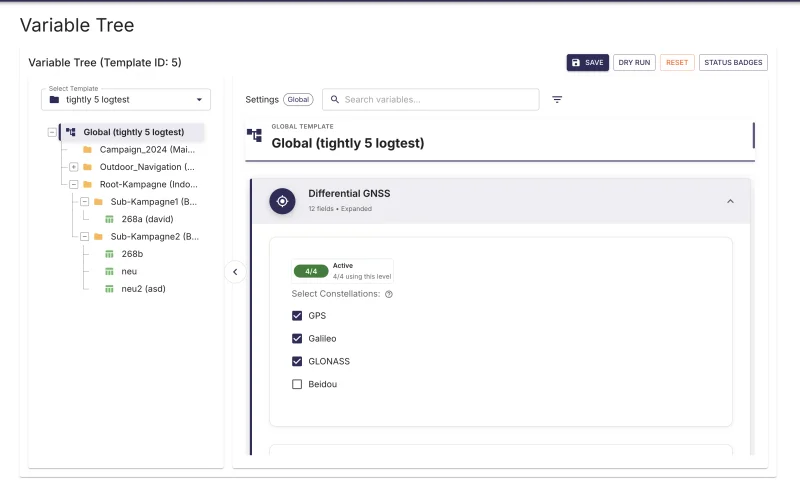Image resolution: width=800 pixels, height=490 pixels.
Task: Collapse the Sub-Kampagne1 node
Action: coord(85,202)
